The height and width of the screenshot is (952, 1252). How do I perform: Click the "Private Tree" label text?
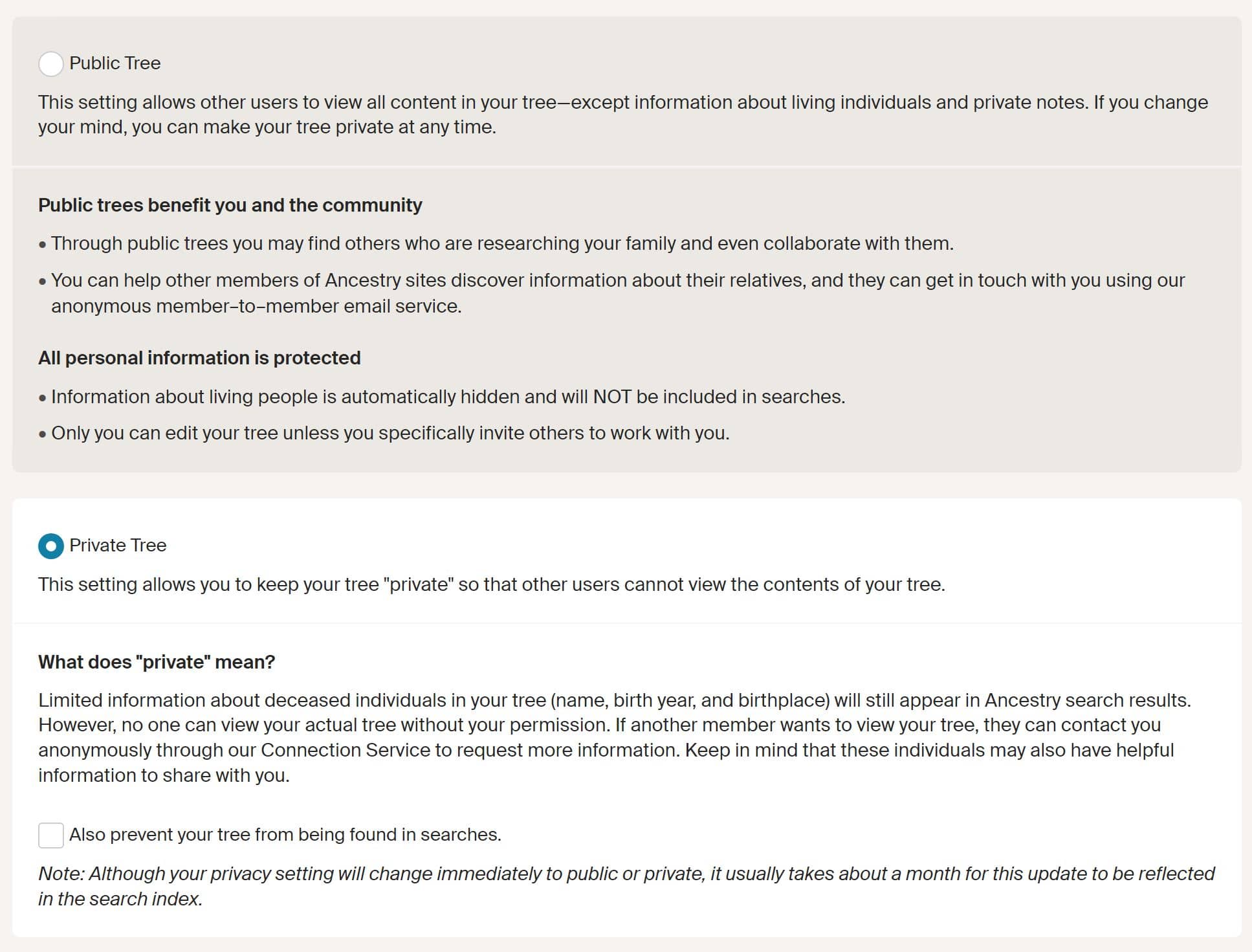coord(118,546)
